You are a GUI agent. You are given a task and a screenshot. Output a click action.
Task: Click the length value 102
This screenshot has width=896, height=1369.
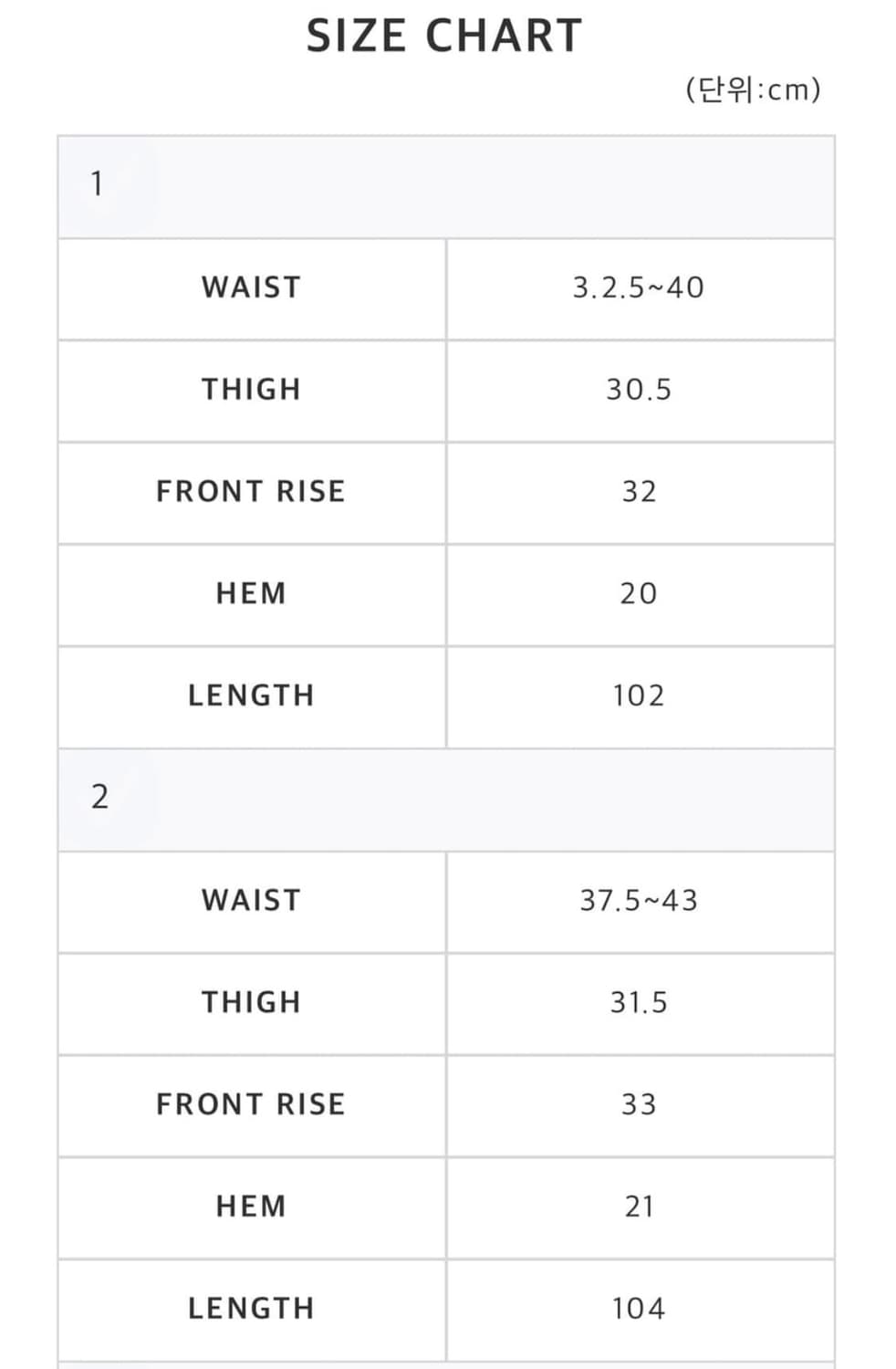pos(639,696)
